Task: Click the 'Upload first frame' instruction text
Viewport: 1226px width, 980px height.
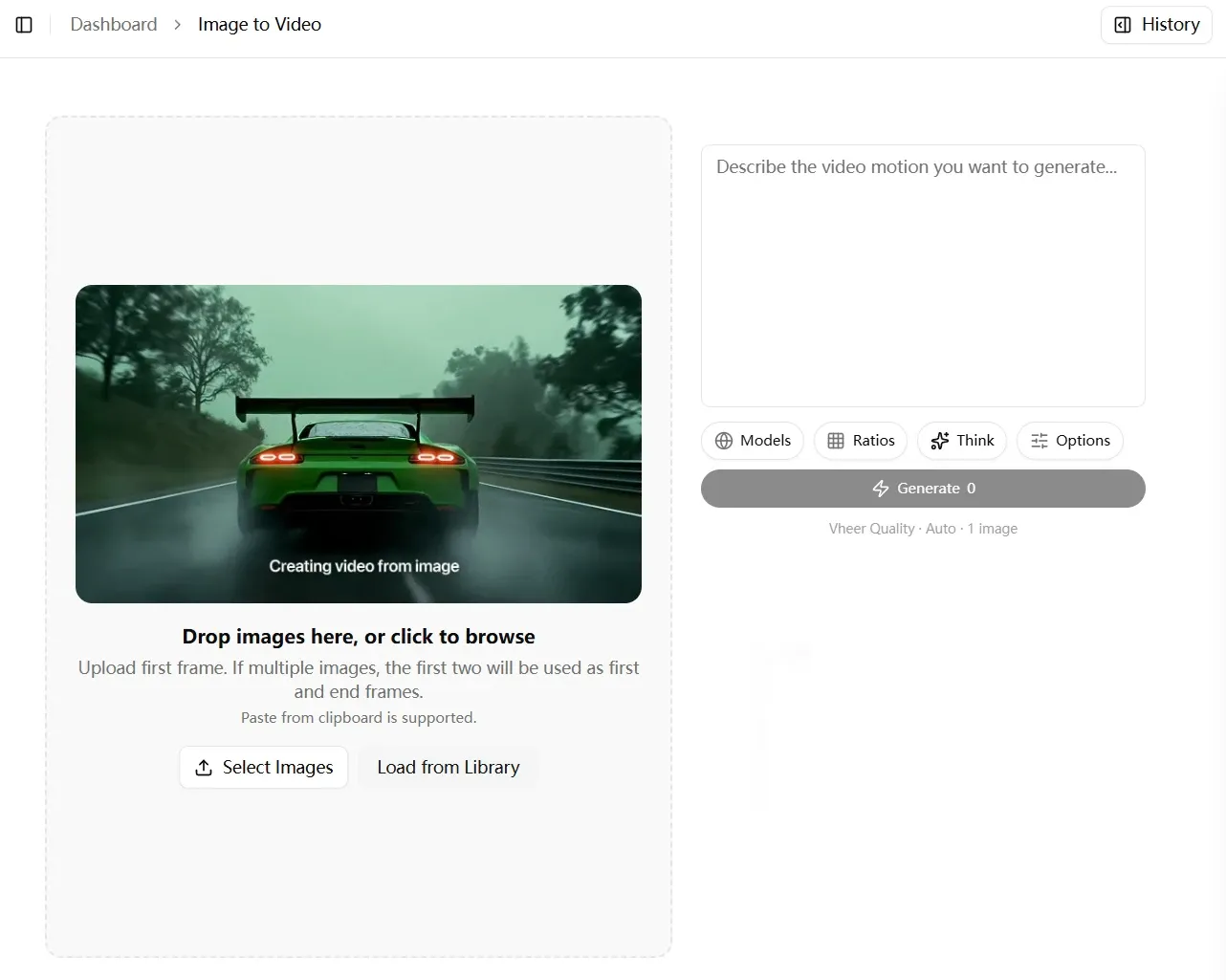Action: coord(359,680)
